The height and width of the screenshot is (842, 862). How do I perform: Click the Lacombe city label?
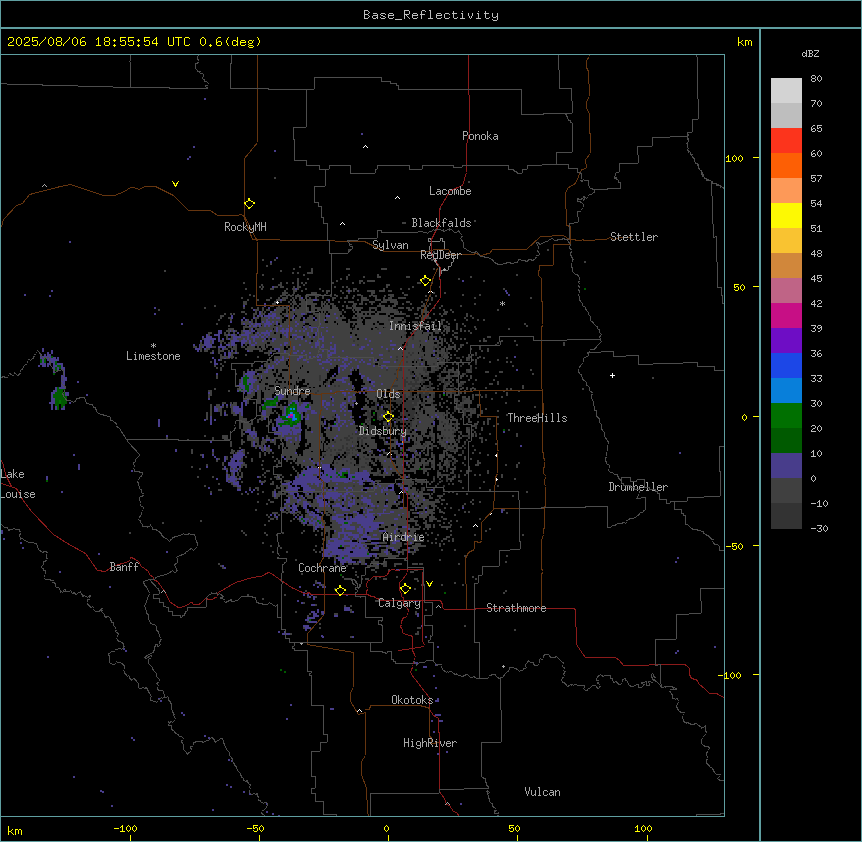[x=450, y=191]
